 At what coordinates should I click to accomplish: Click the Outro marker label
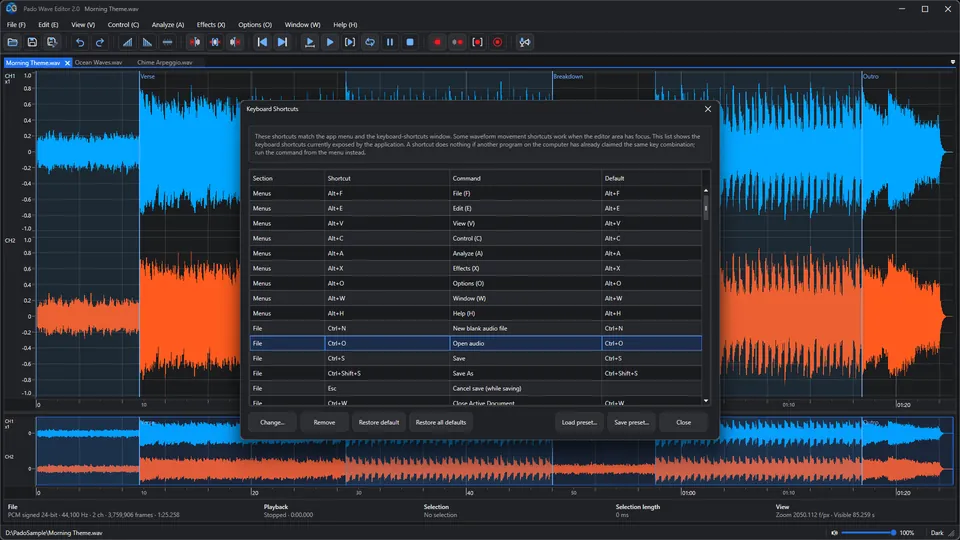tap(871, 77)
